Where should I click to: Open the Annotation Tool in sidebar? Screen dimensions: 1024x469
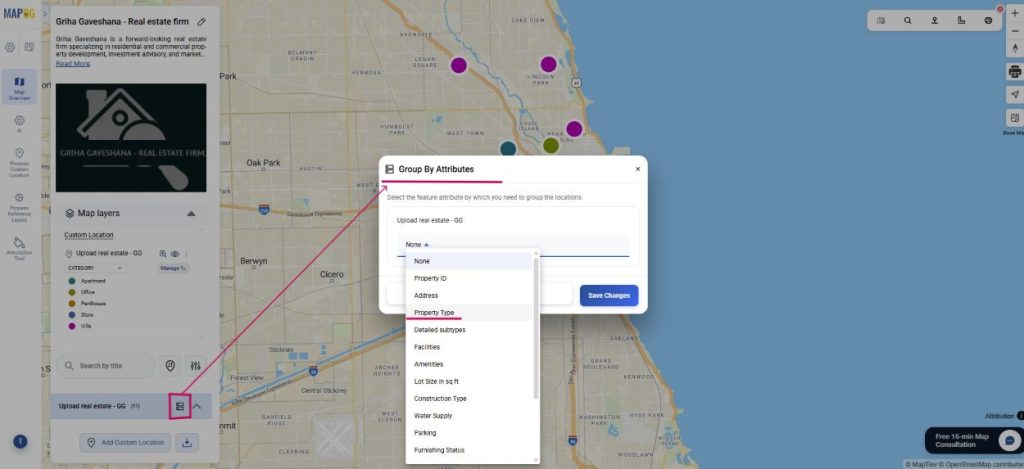coord(19,248)
